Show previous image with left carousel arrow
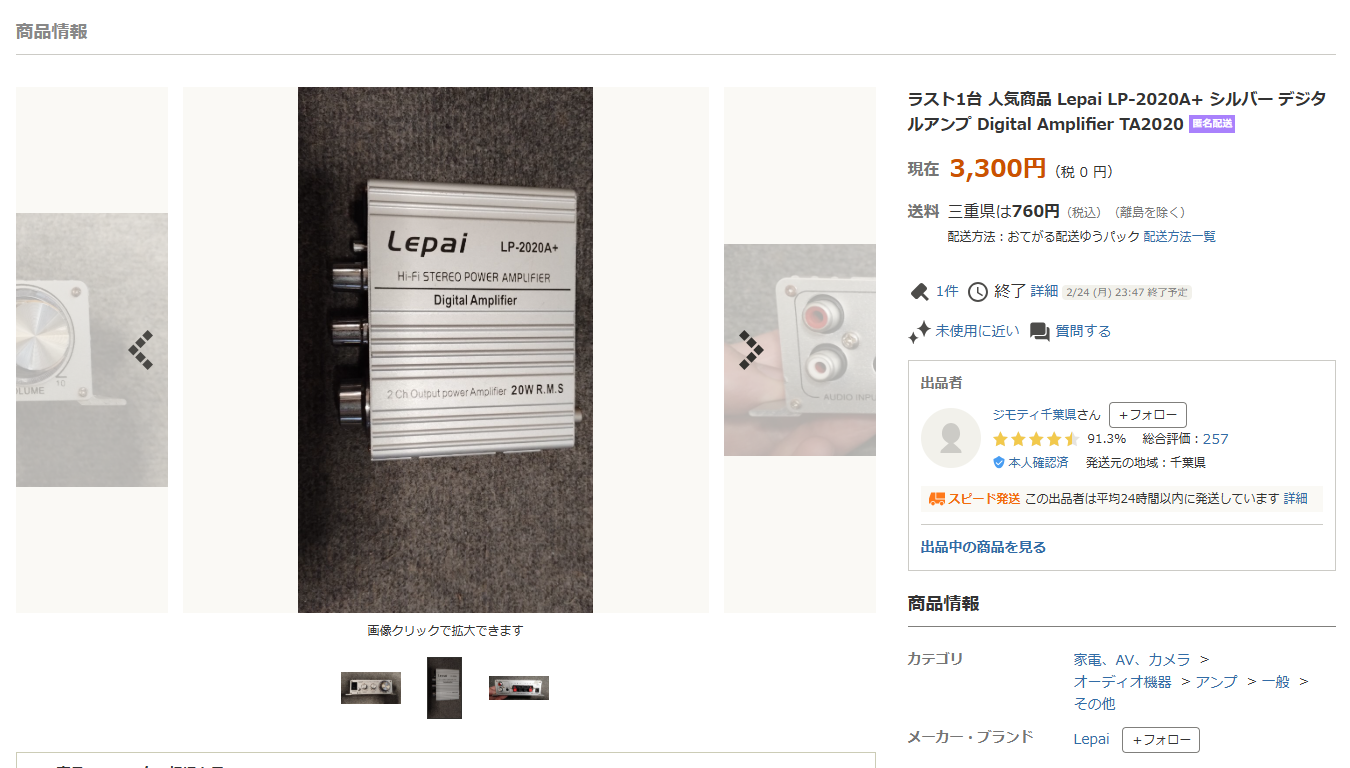This screenshot has height=768, width=1350. 141,350
